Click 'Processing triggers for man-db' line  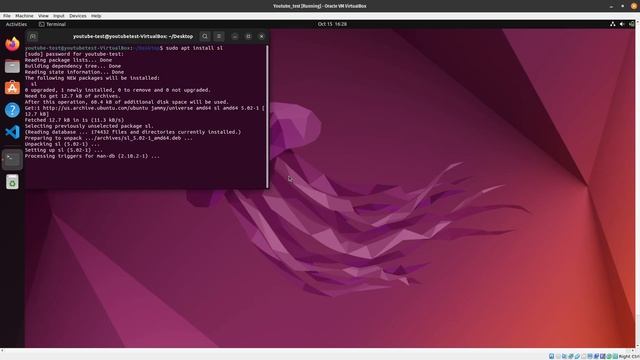point(92,156)
